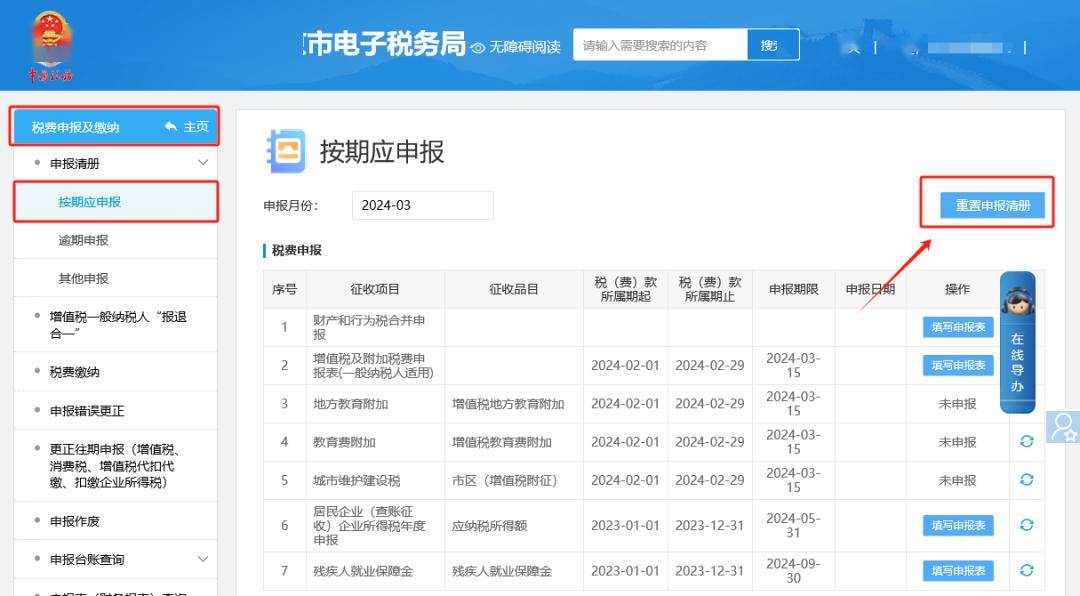Focus the top search input field
The width and height of the screenshot is (1080, 596).
pyautogui.click(x=660, y=45)
